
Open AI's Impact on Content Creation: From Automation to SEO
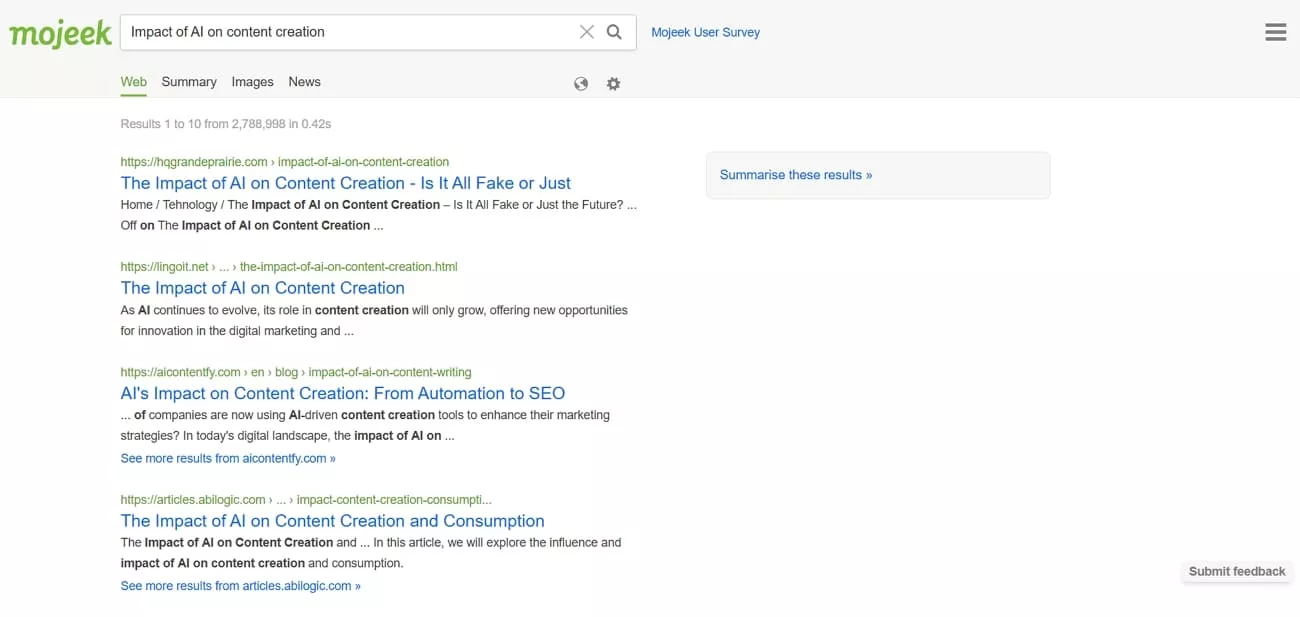coord(343,393)
